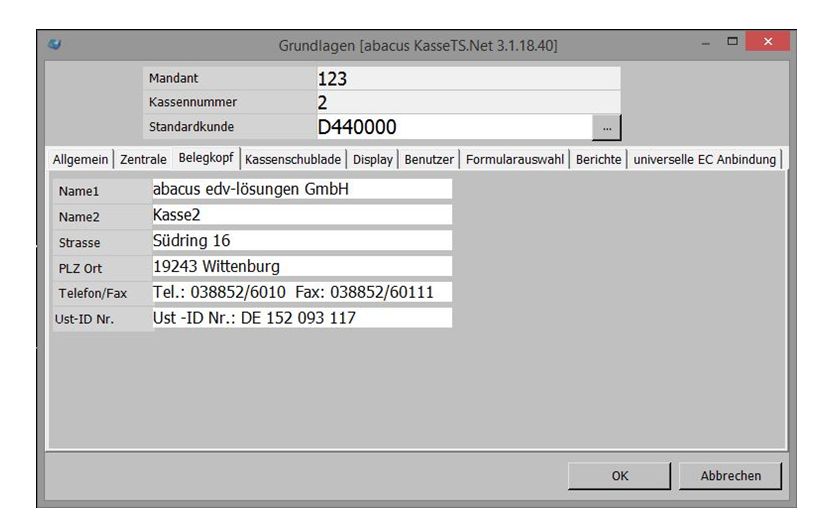Open the universelle EC Anbindung tab
This screenshot has height=529, width=827.
[704, 159]
